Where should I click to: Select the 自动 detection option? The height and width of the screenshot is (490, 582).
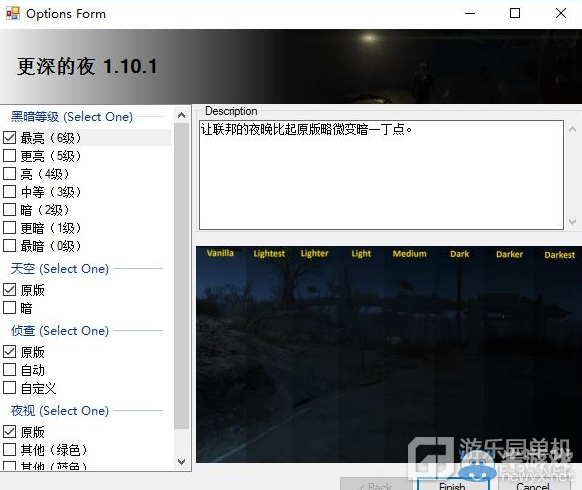point(9,370)
